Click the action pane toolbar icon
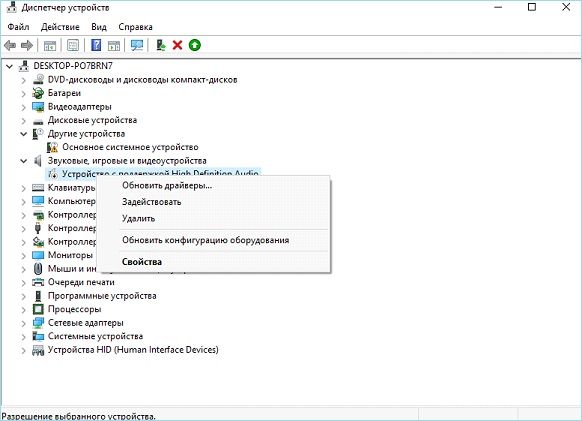Image resolution: width=582 pixels, height=421 pixels. point(114,46)
